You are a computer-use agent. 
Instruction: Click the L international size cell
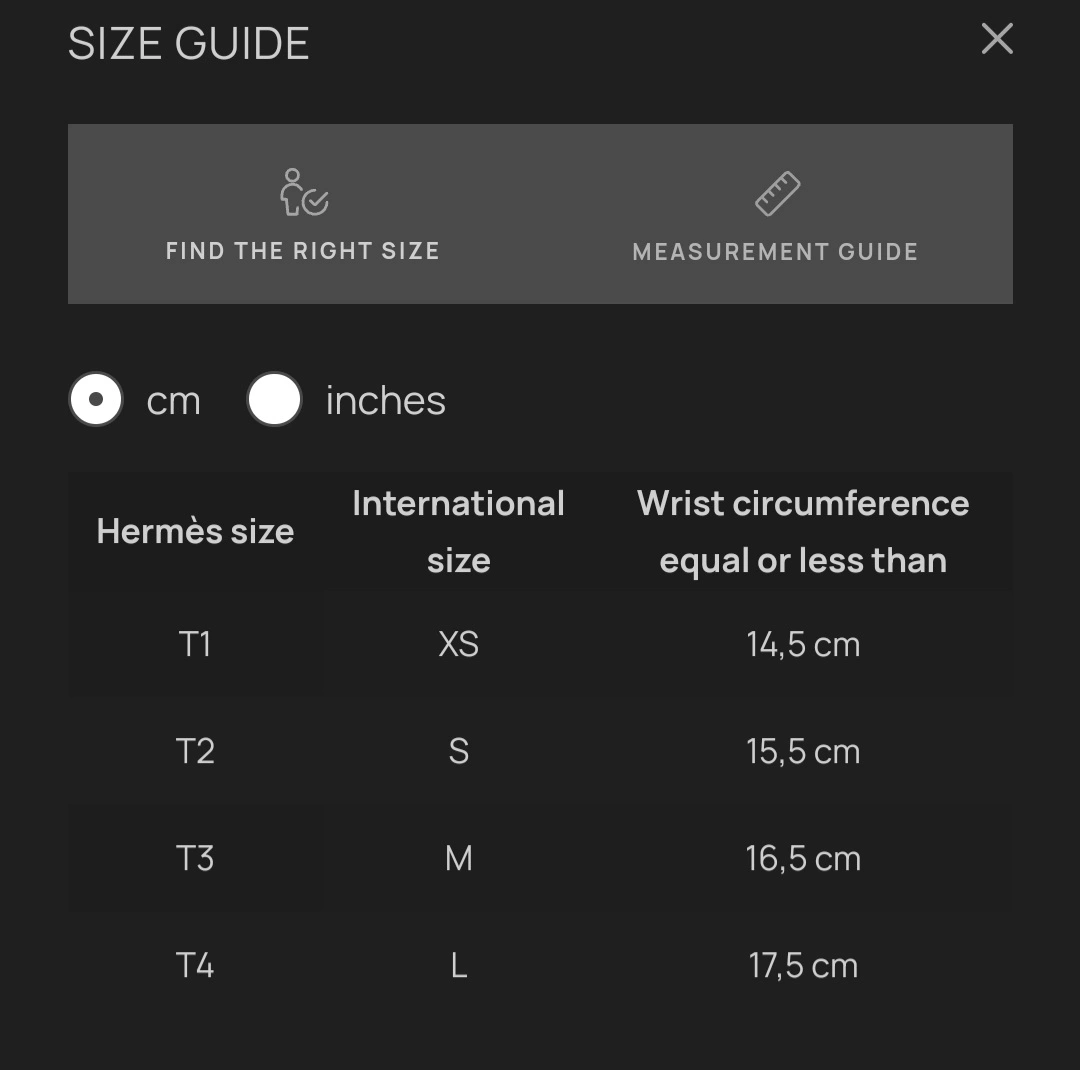click(458, 966)
